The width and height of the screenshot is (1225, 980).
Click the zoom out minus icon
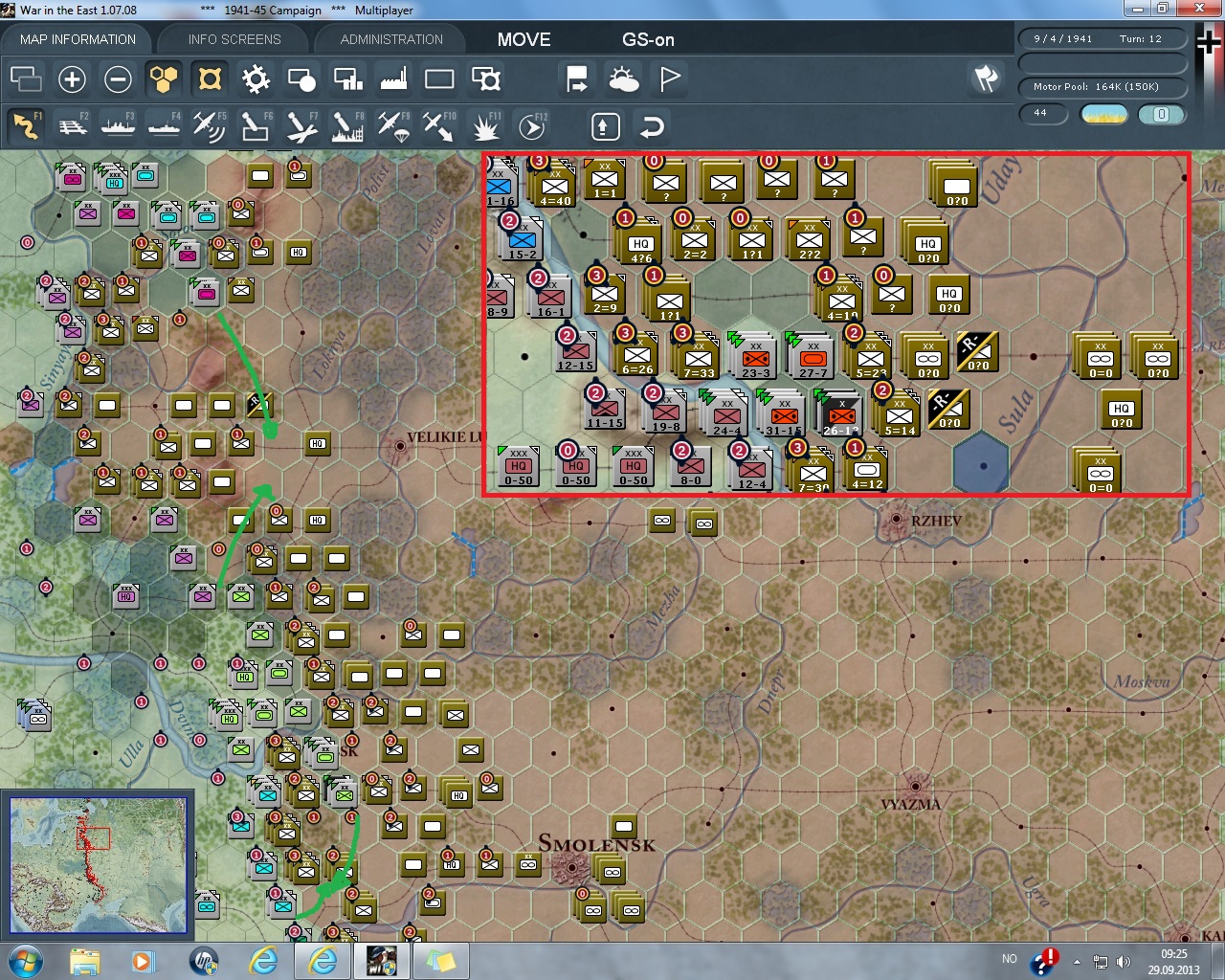pos(118,79)
